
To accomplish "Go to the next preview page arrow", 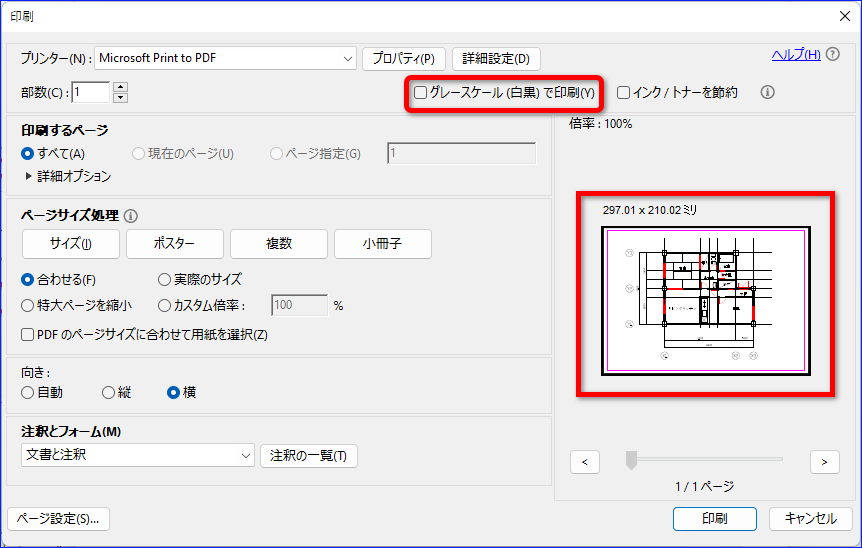I will click(x=824, y=462).
